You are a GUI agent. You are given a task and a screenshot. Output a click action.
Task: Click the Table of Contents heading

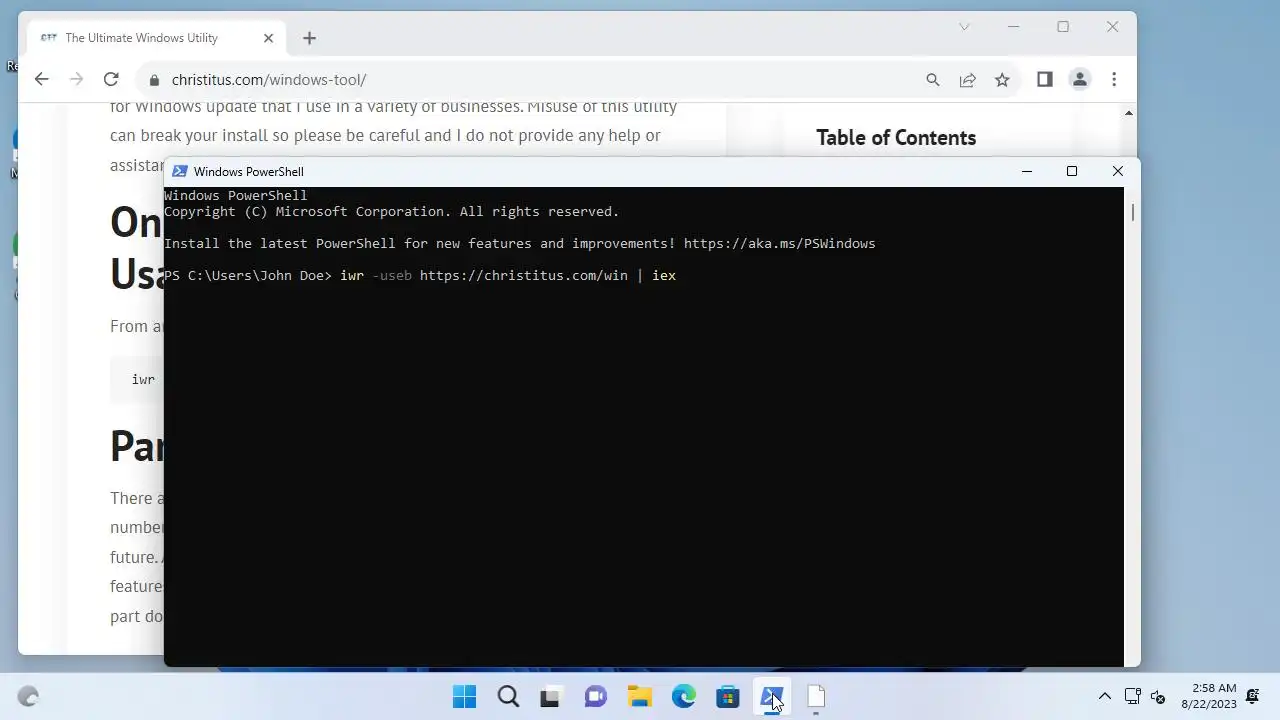896,138
